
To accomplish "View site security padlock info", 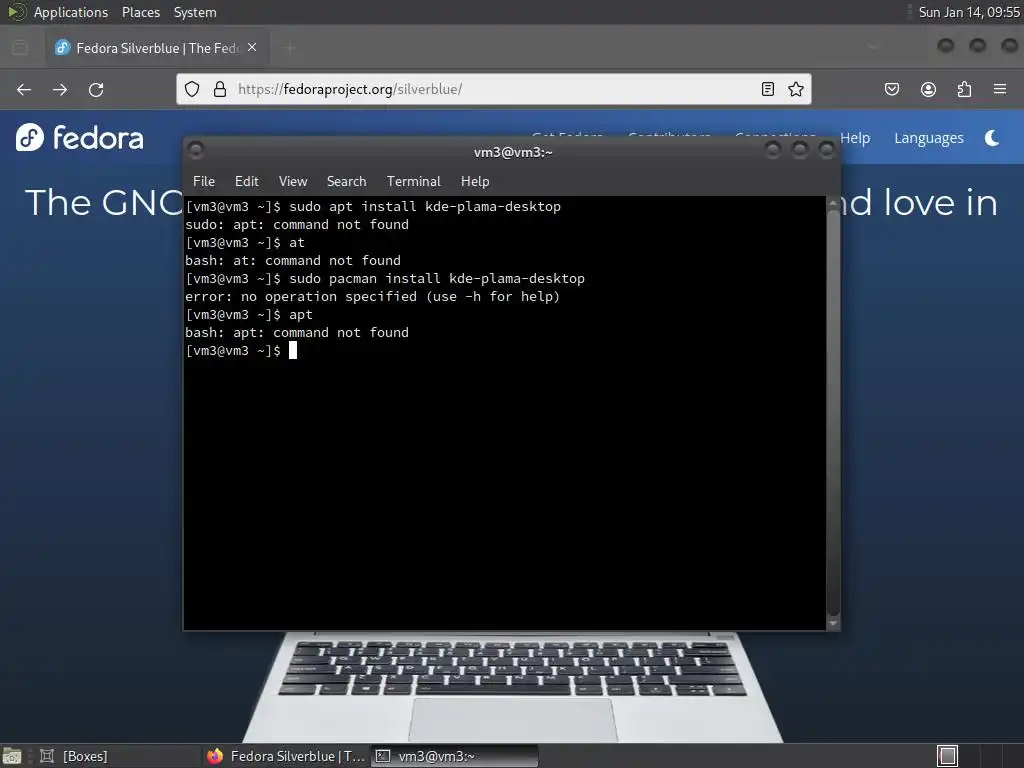I will 220,89.
